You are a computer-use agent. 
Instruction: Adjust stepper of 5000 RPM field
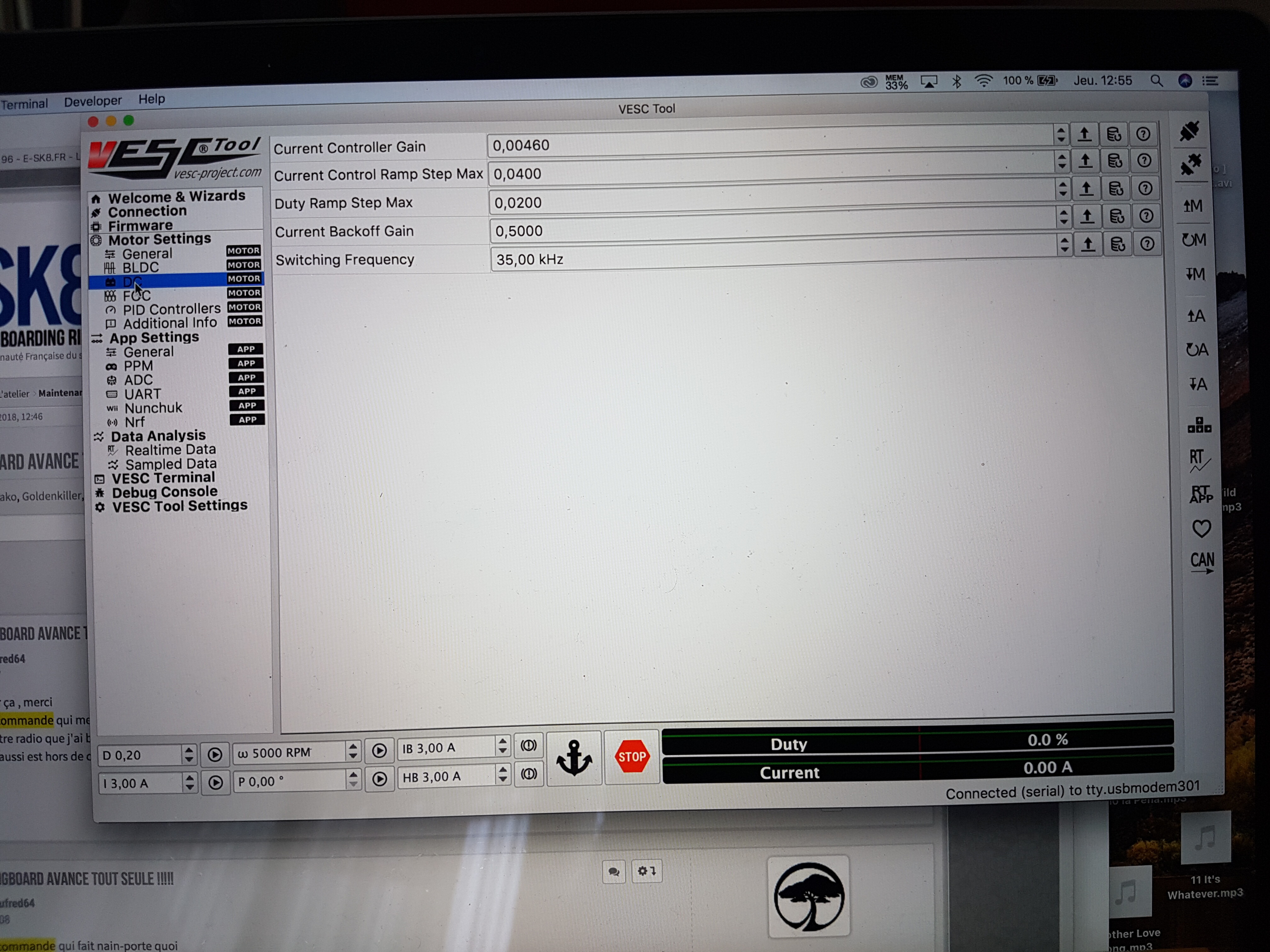(x=352, y=751)
